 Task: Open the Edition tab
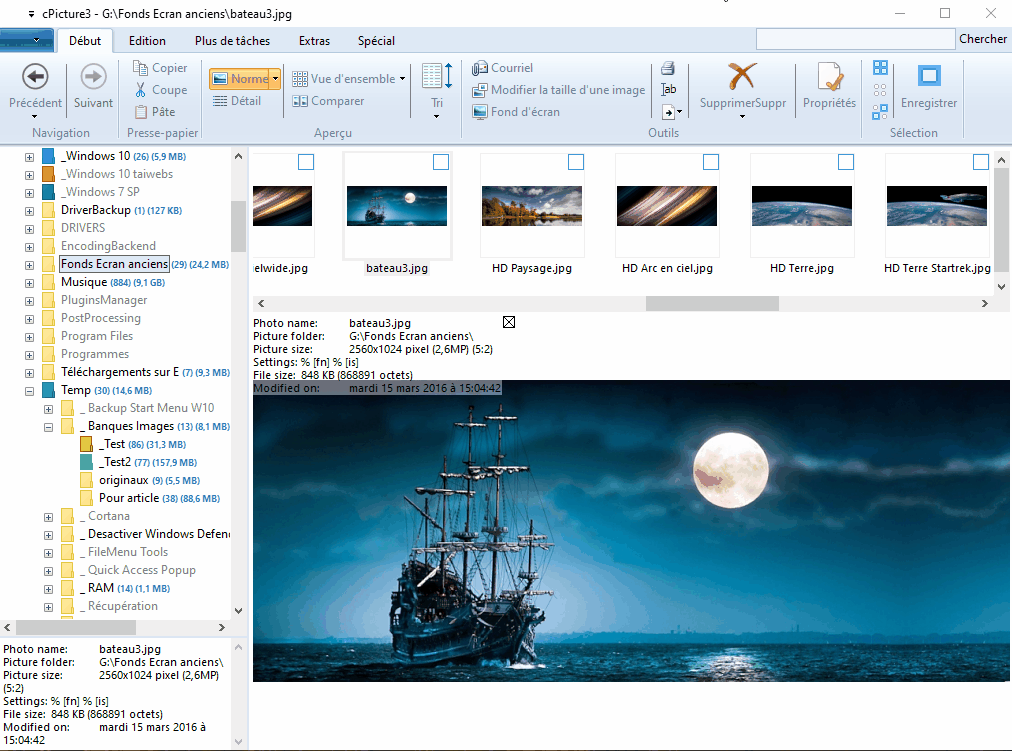147,41
